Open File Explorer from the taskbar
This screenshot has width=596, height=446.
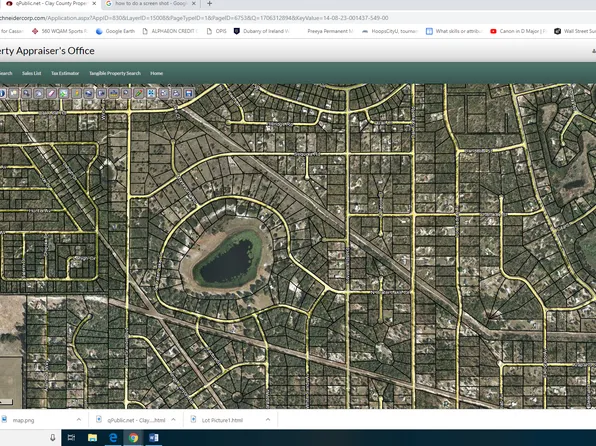[92, 438]
